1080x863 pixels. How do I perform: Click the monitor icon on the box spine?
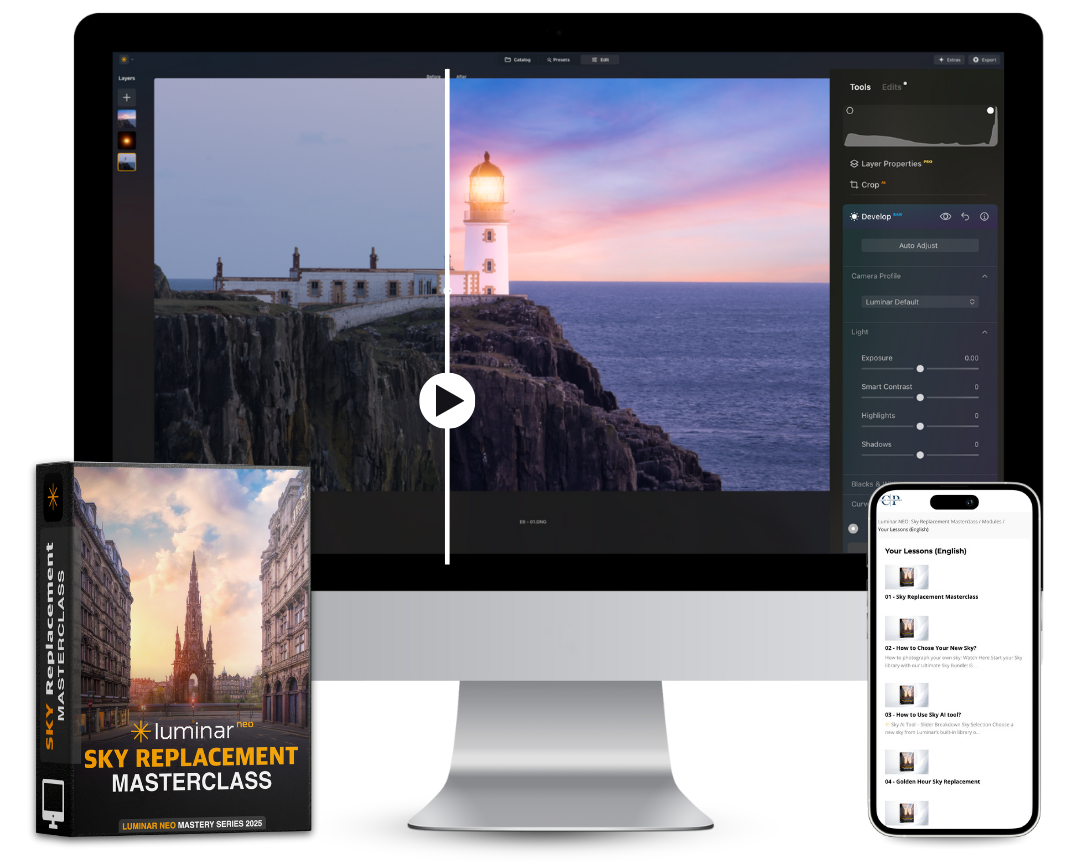[53, 803]
